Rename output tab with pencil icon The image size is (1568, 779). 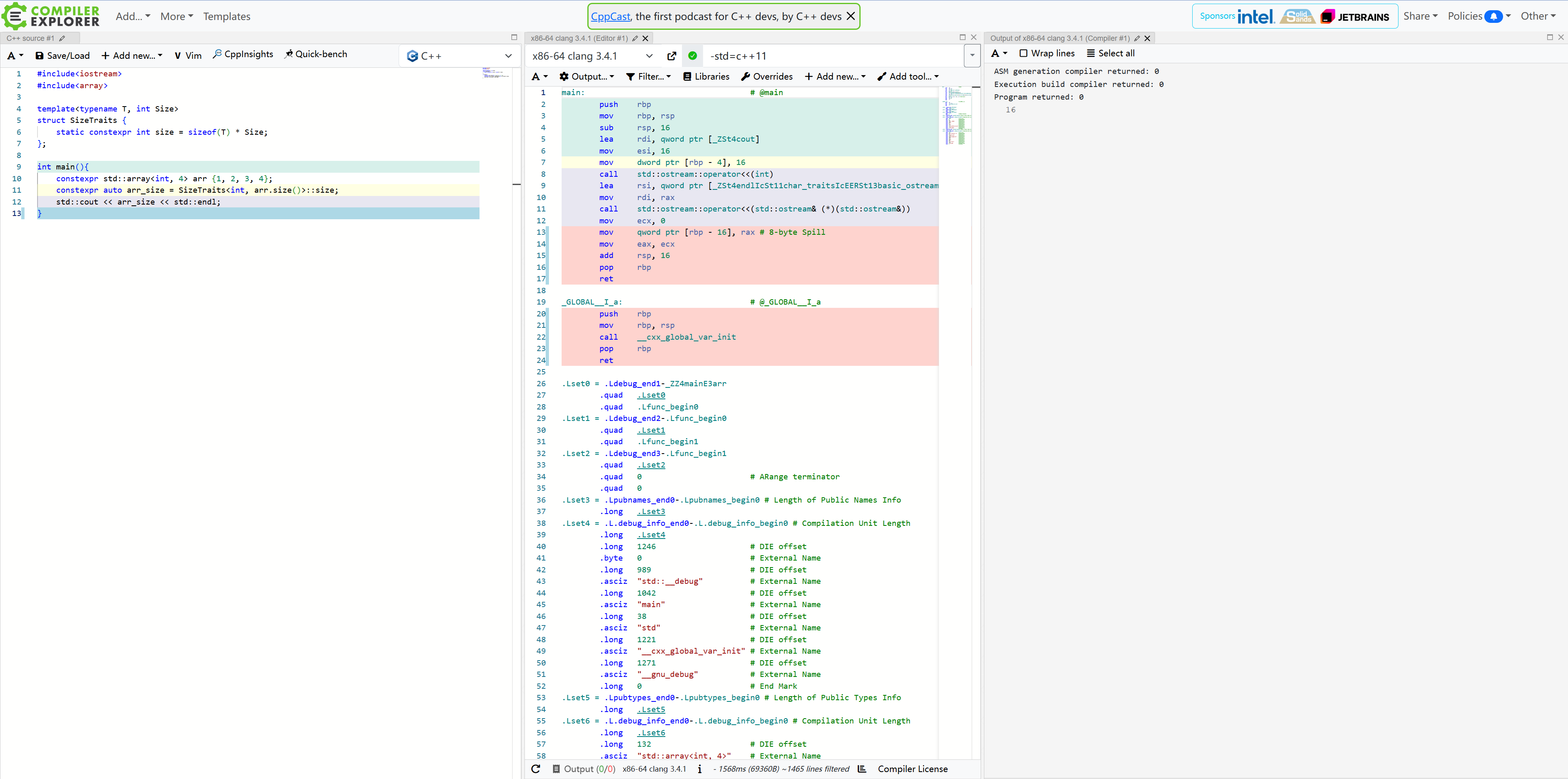tap(1136, 38)
